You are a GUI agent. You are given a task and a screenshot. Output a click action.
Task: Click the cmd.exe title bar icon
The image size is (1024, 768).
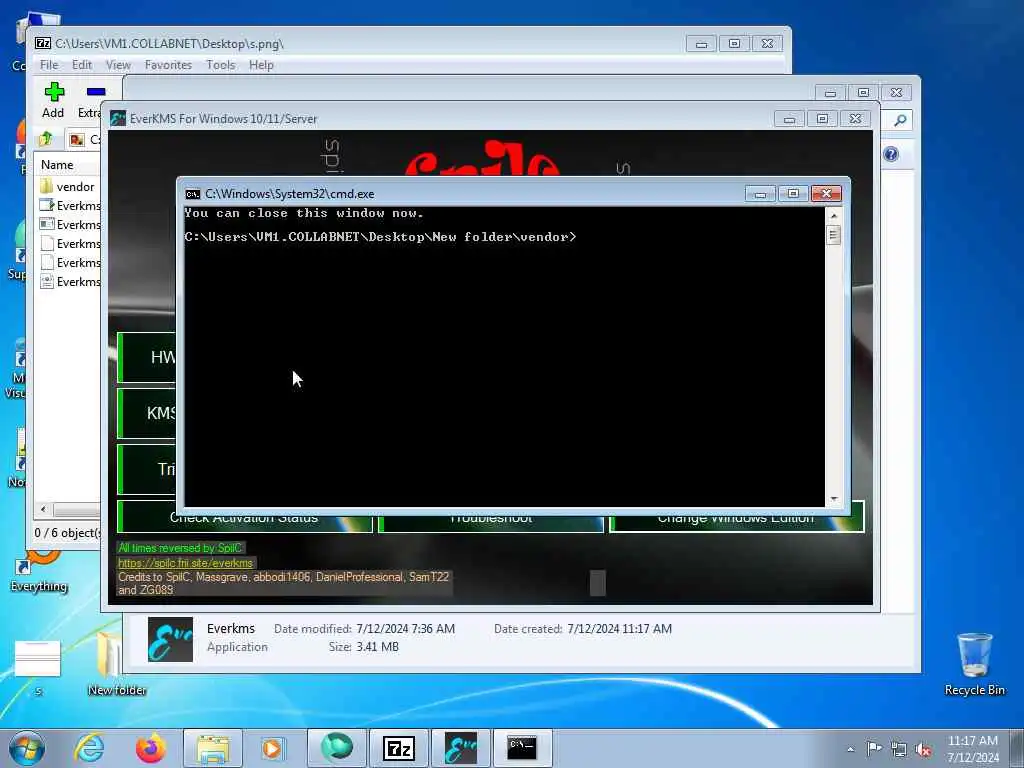pos(193,194)
